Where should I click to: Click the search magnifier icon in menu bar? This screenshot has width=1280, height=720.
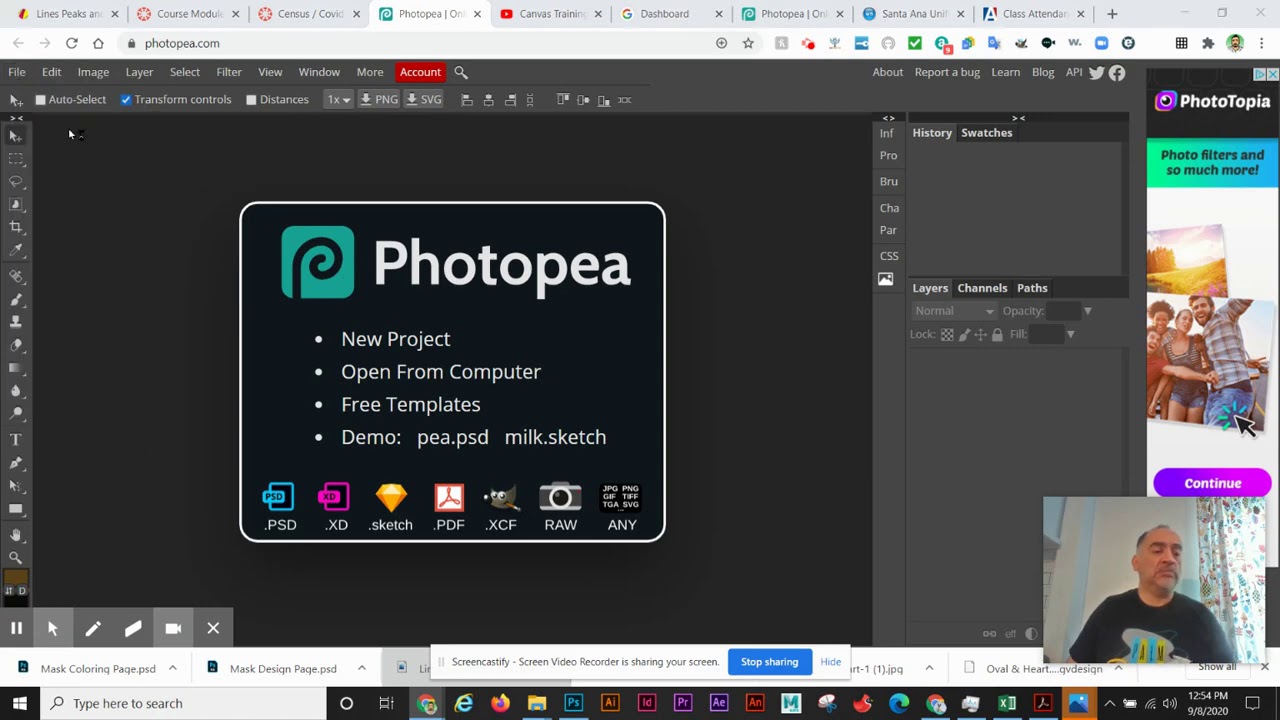click(x=461, y=72)
